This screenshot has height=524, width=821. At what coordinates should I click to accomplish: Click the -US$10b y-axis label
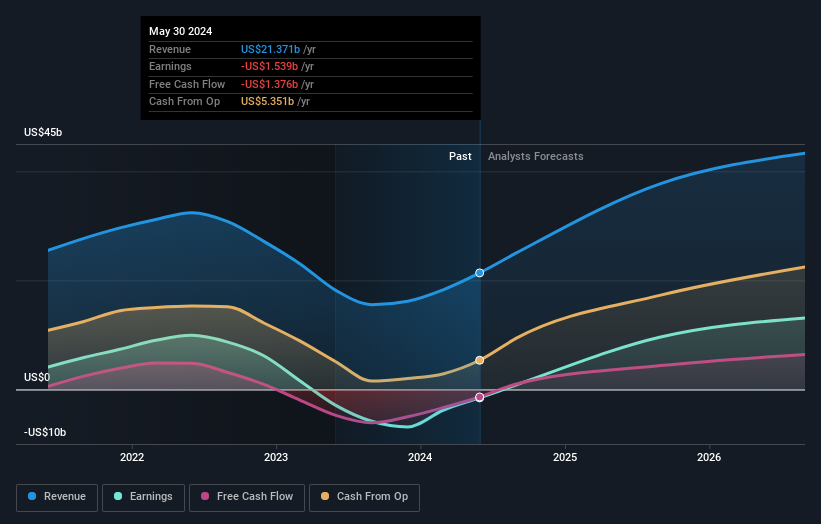point(45,432)
